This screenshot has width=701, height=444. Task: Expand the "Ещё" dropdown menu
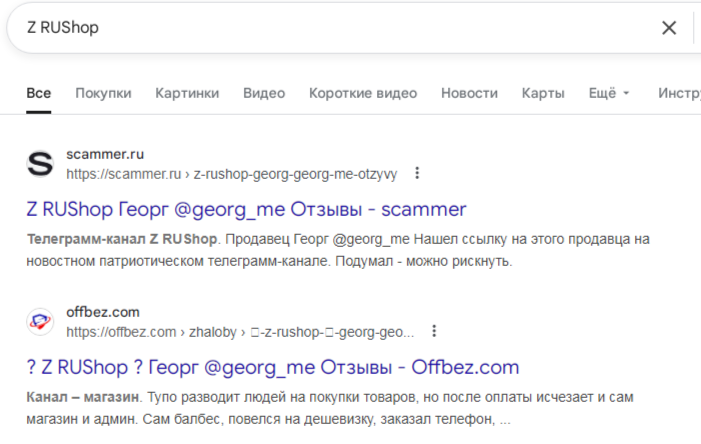pos(609,93)
